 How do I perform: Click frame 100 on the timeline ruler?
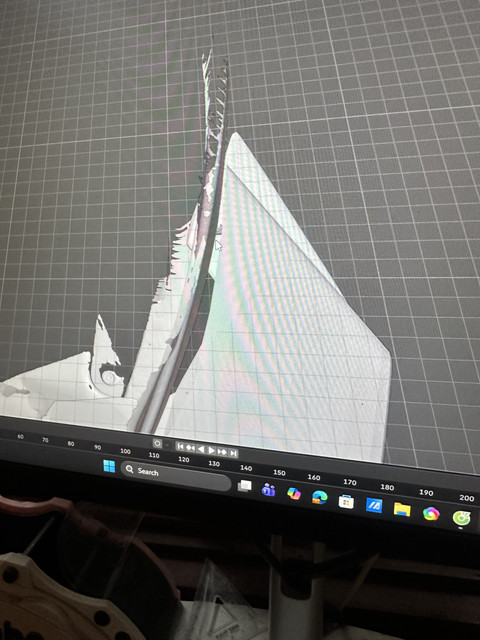click(125, 451)
